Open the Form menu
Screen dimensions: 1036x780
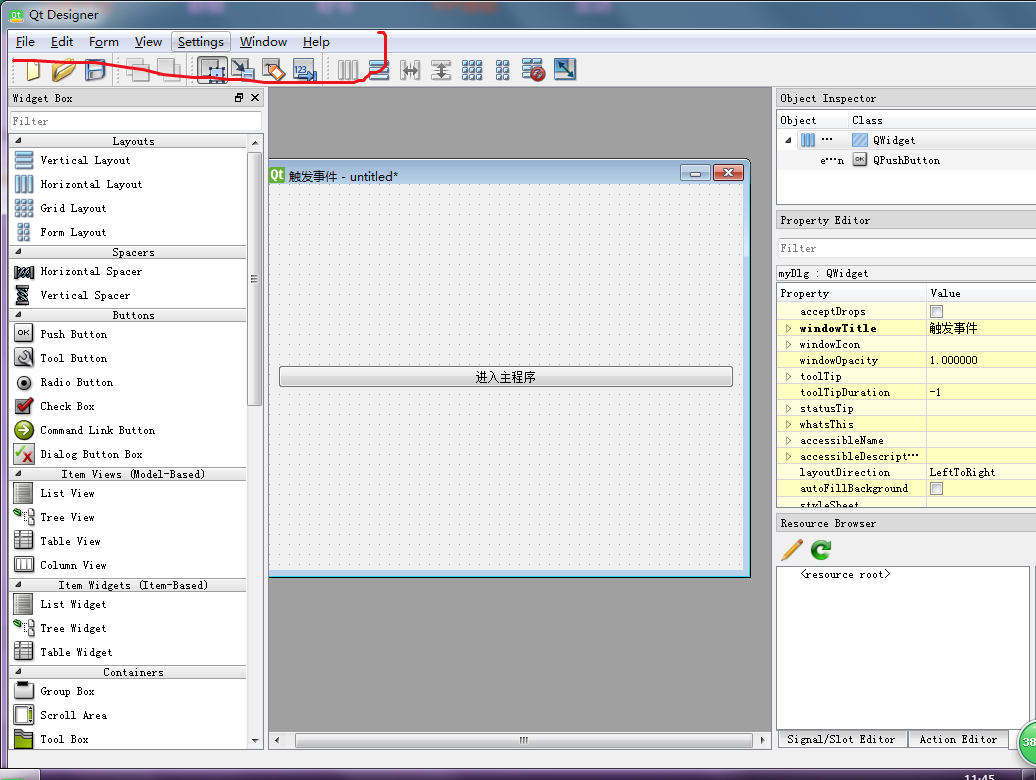(x=103, y=42)
